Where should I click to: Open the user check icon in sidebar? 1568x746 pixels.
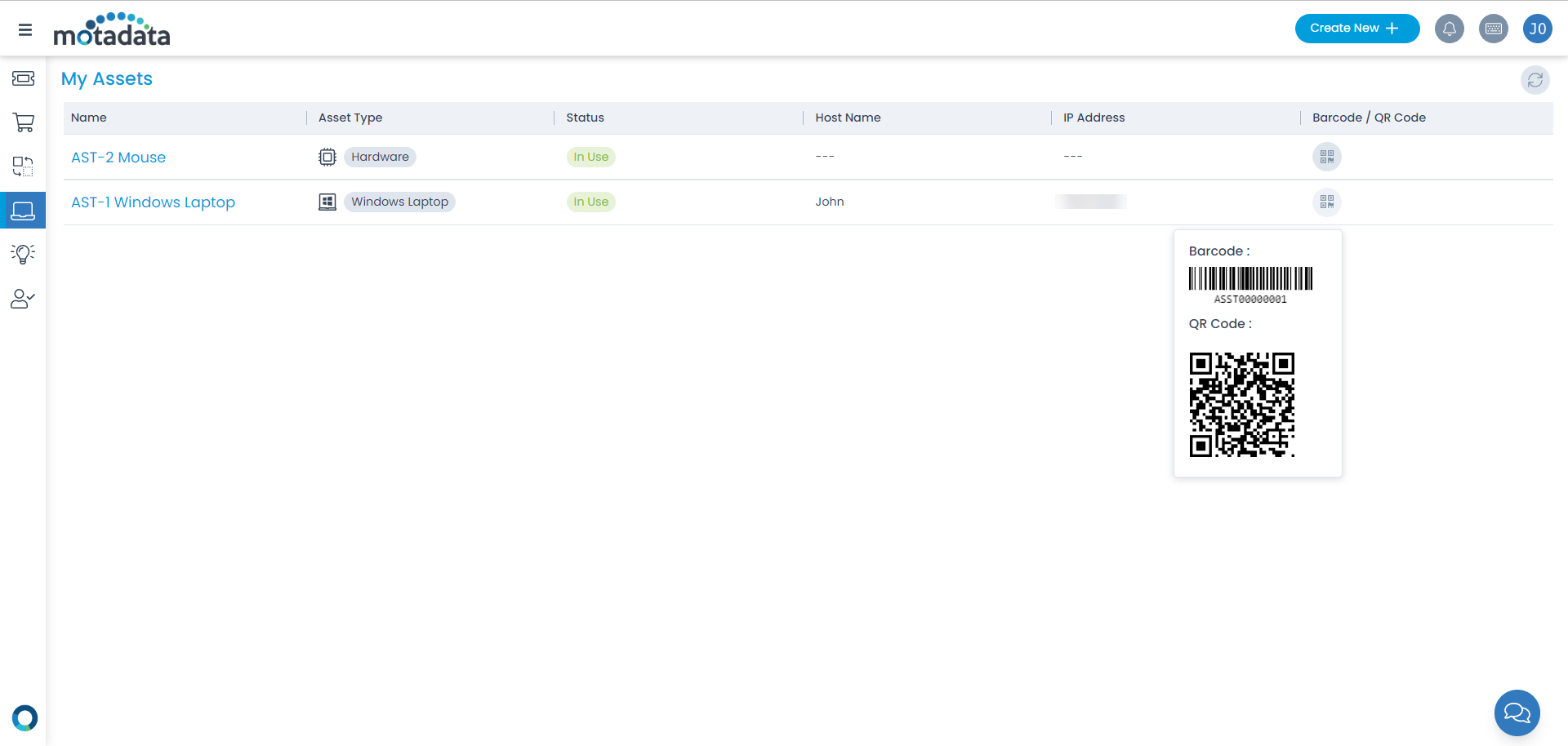(23, 299)
